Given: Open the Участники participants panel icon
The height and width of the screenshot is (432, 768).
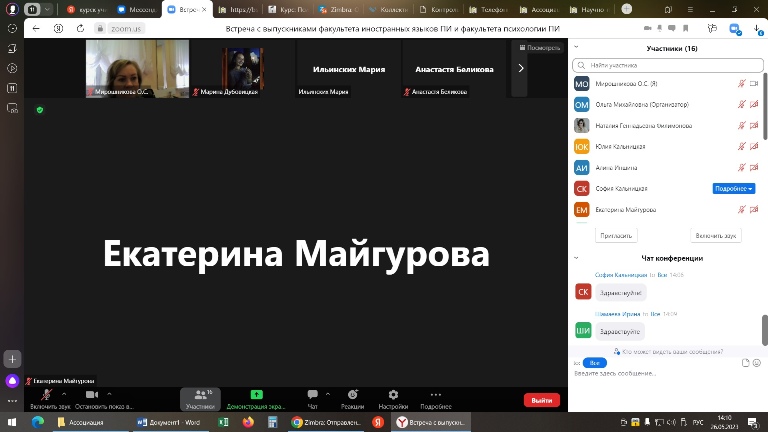Looking at the screenshot, I should point(200,395).
